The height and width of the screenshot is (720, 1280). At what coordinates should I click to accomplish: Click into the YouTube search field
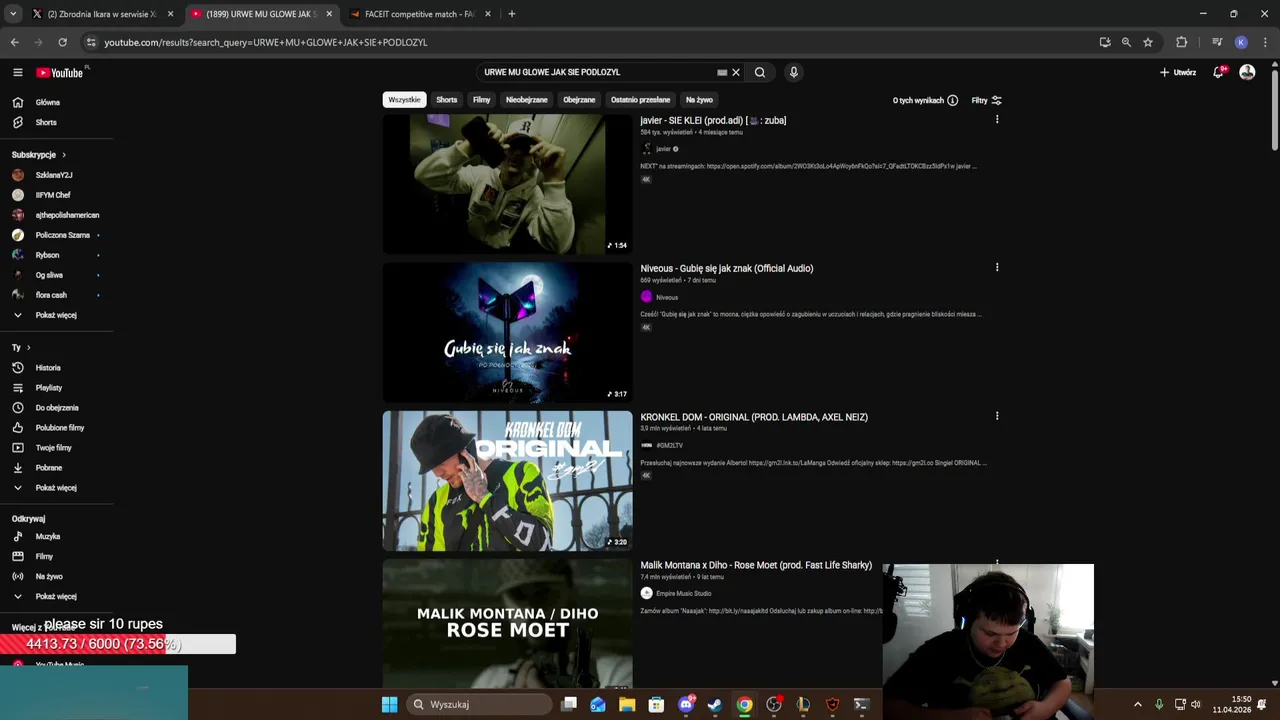pos(595,72)
